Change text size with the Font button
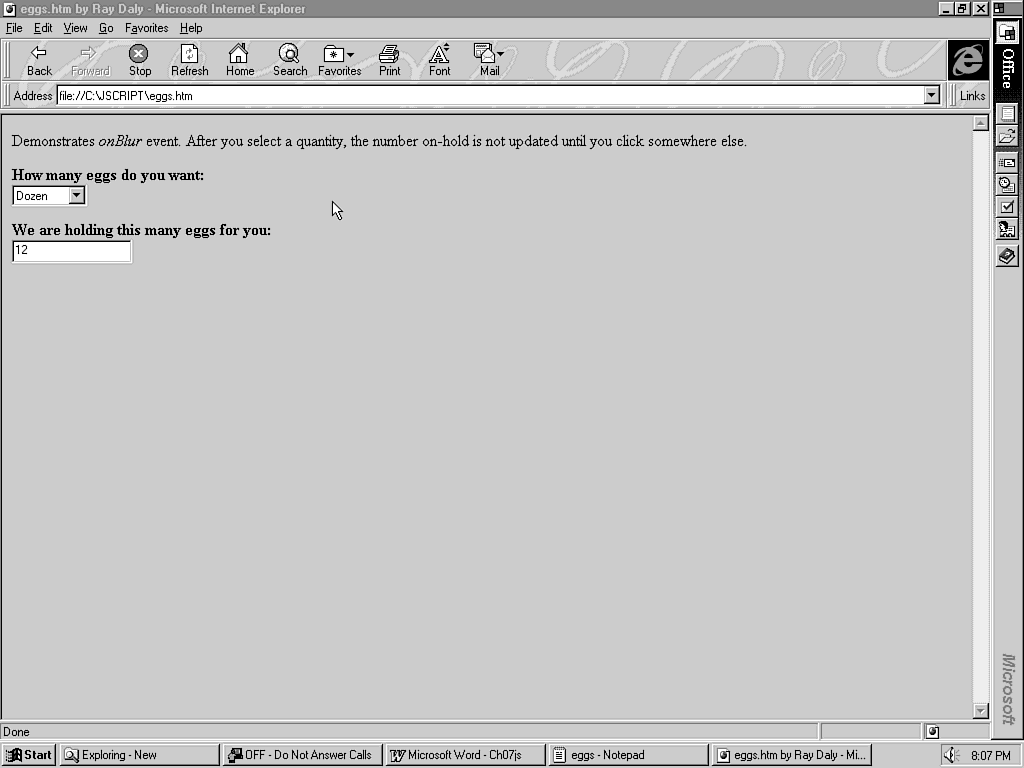Viewport: 1024px width, 768px height. point(440,61)
